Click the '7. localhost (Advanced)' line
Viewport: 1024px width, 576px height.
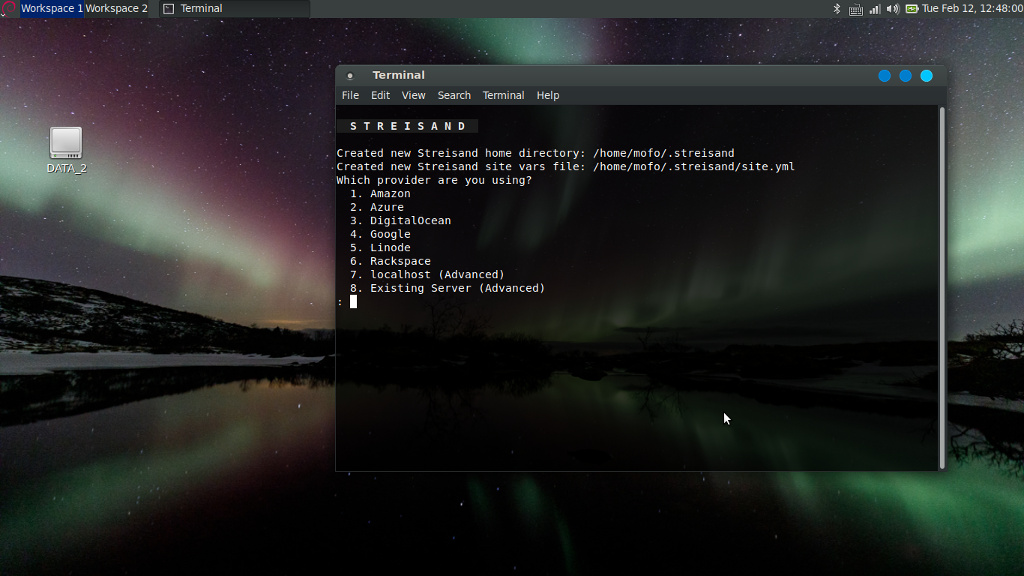[427, 274]
